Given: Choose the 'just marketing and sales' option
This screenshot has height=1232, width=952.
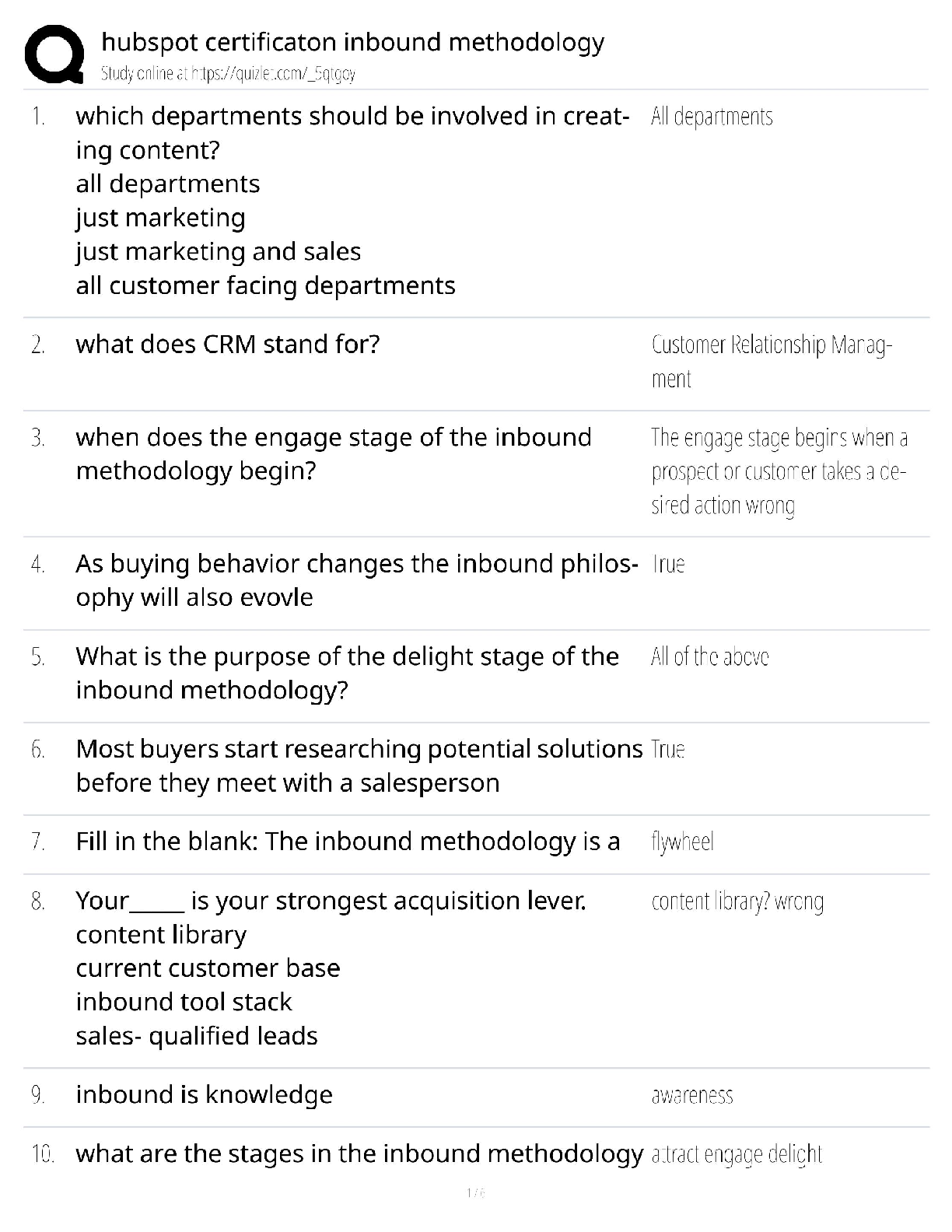Looking at the screenshot, I should point(219,252).
